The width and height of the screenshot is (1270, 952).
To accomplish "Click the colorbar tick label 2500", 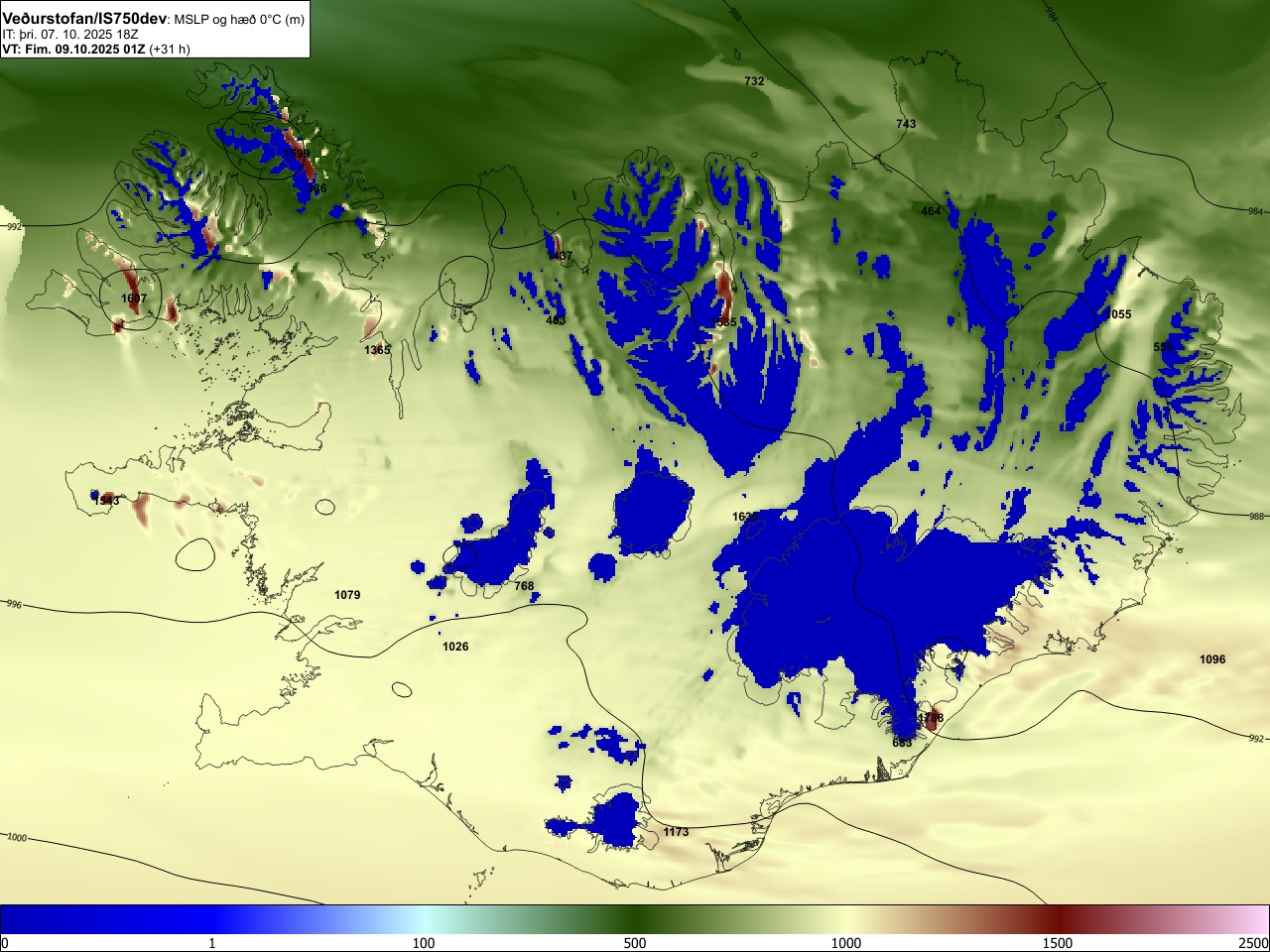I will pos(1254,943).
